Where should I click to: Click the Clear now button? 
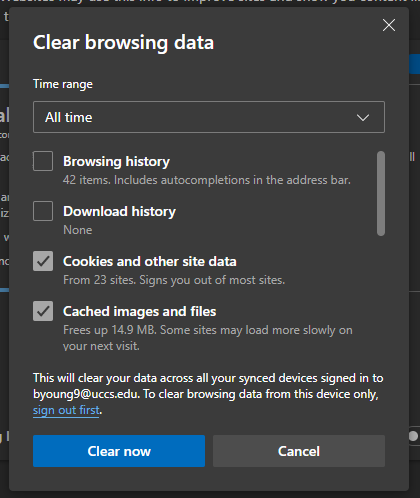coord(119,451)
